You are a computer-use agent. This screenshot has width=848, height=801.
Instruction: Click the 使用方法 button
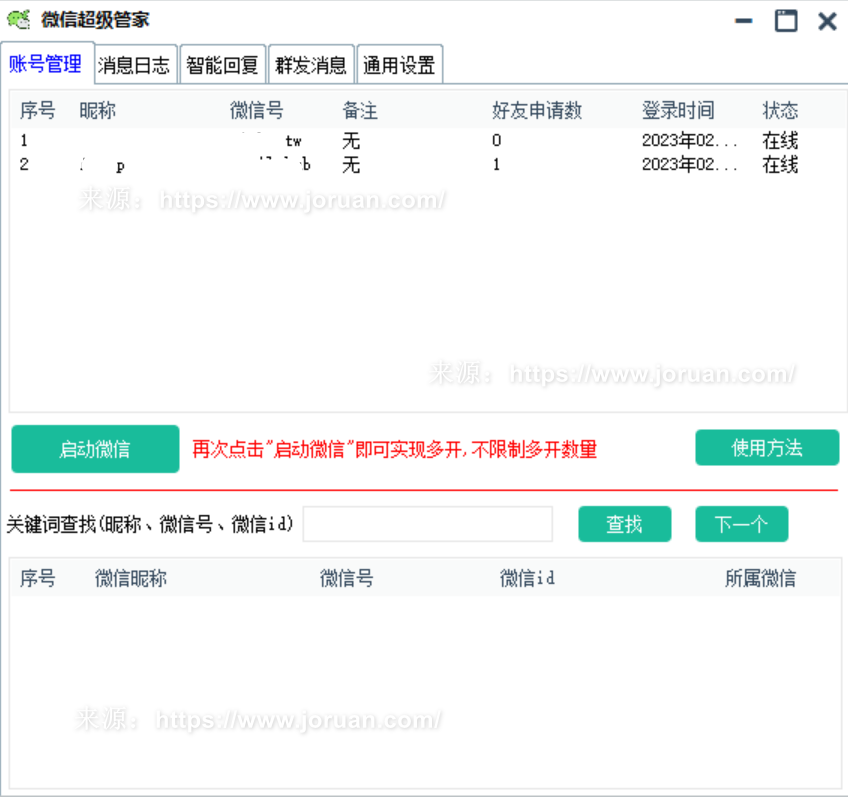coord(767,448)
